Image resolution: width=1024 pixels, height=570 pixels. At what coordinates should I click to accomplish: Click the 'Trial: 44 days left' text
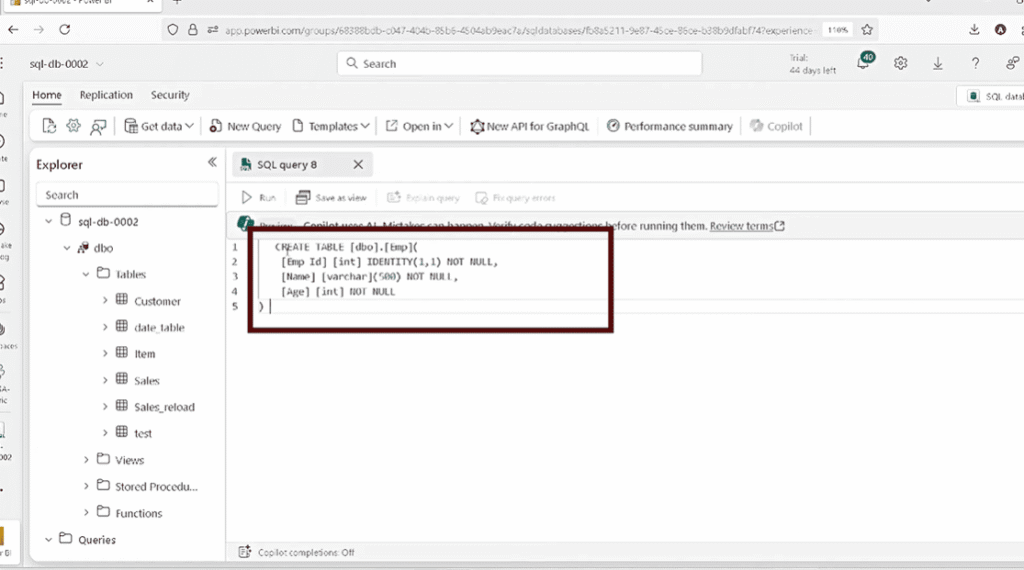[812, 64]
